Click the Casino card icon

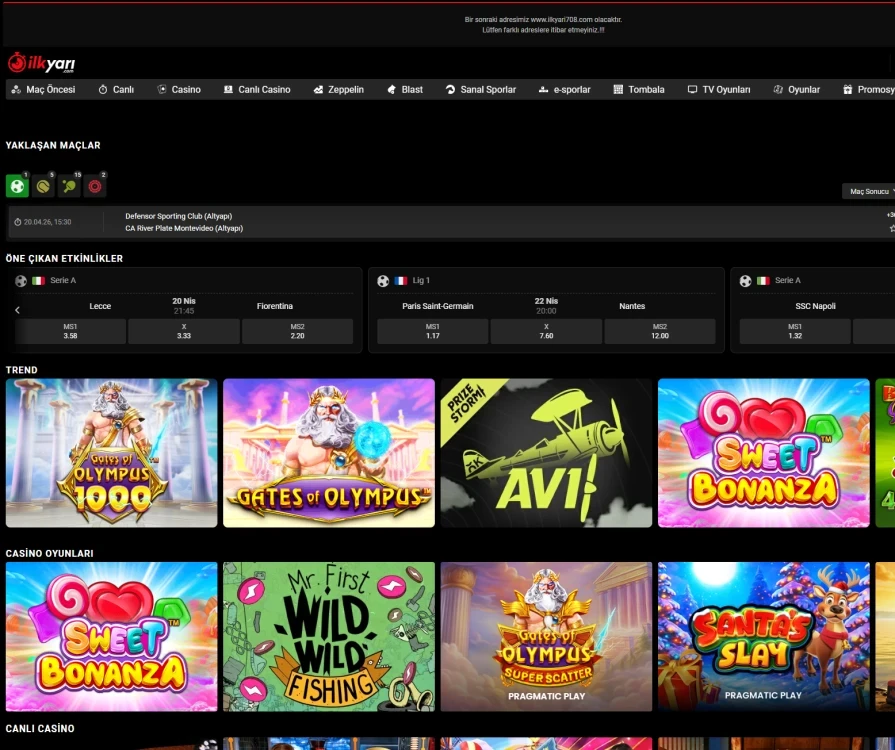pos(162,90)
